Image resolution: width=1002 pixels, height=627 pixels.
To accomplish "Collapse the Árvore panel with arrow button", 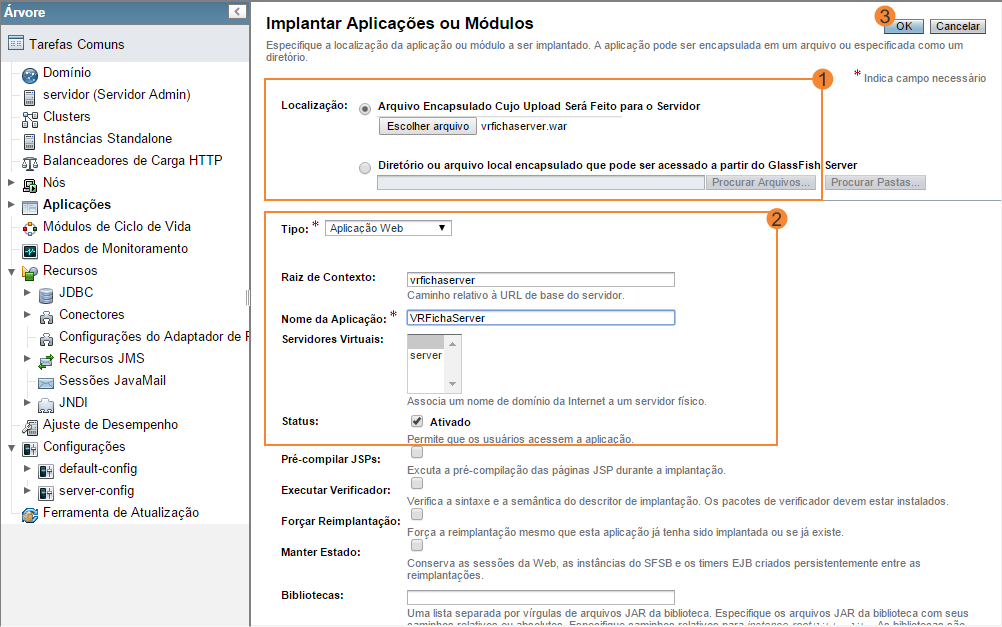I will (x=237, y=12).
